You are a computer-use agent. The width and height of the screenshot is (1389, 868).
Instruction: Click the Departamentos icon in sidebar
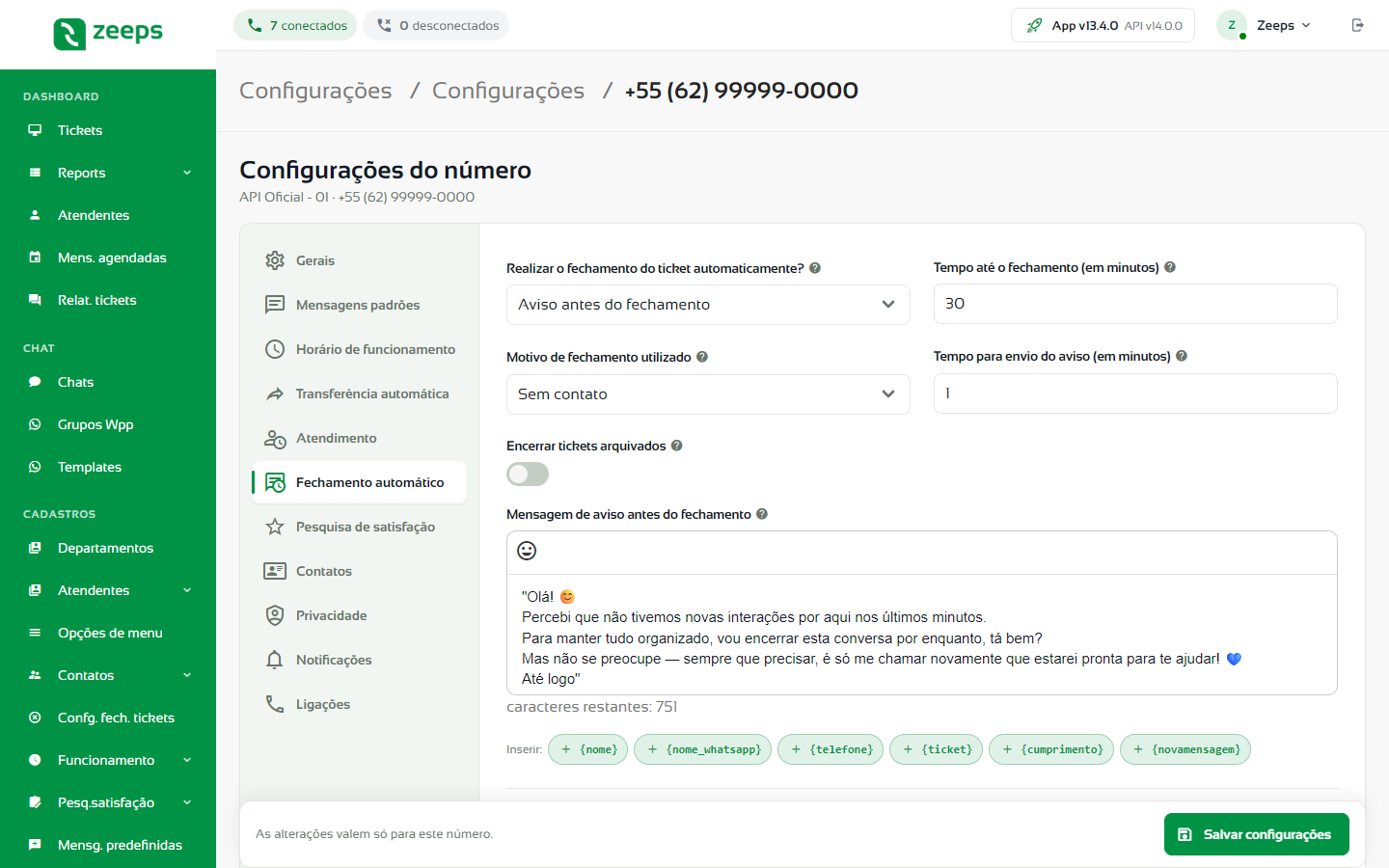click(x=35, y=548)
